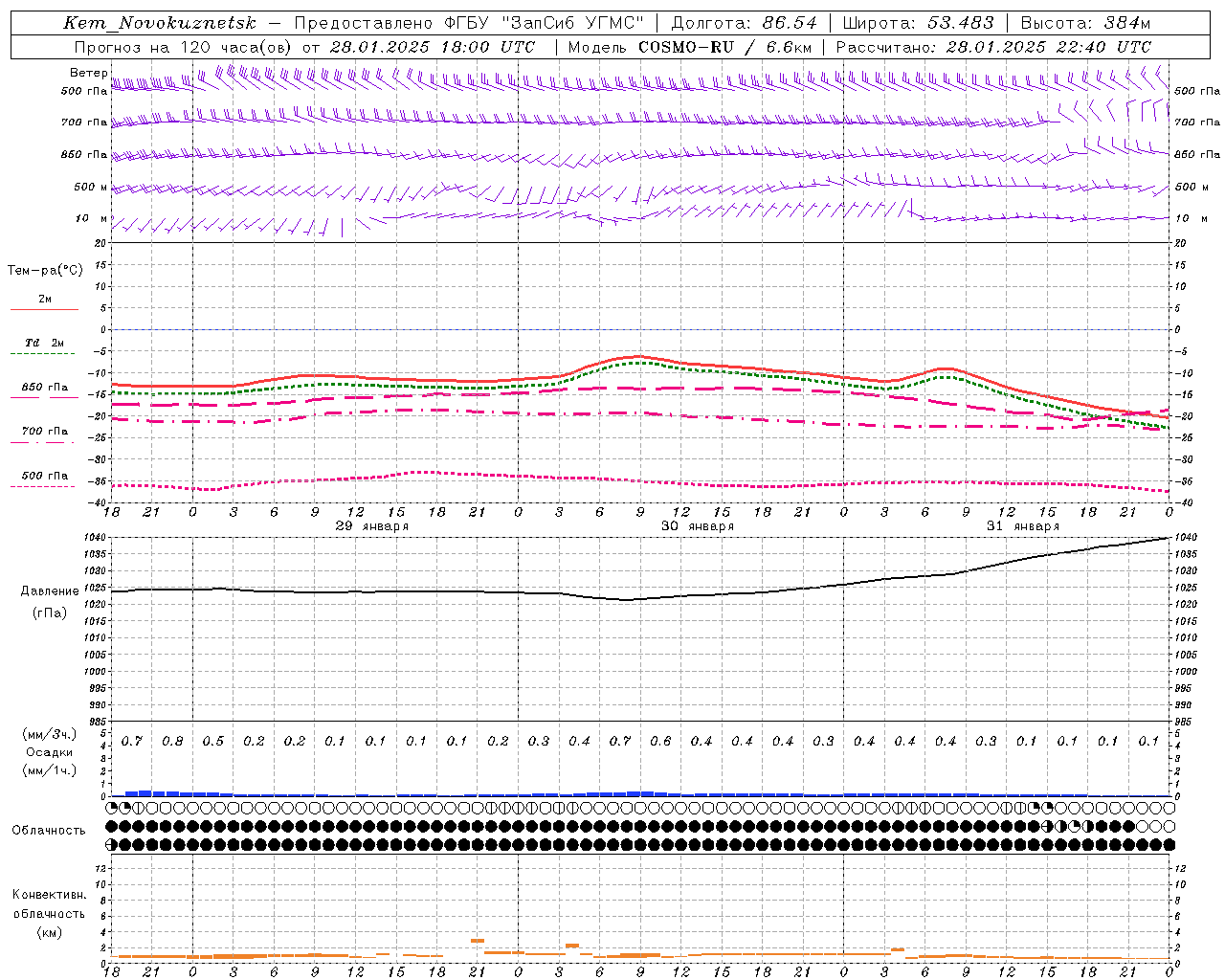Click the Kem_Novokuznetsk station title
Screen dimensions: 1225x980
pyautogui.click(x=160, y=23)
